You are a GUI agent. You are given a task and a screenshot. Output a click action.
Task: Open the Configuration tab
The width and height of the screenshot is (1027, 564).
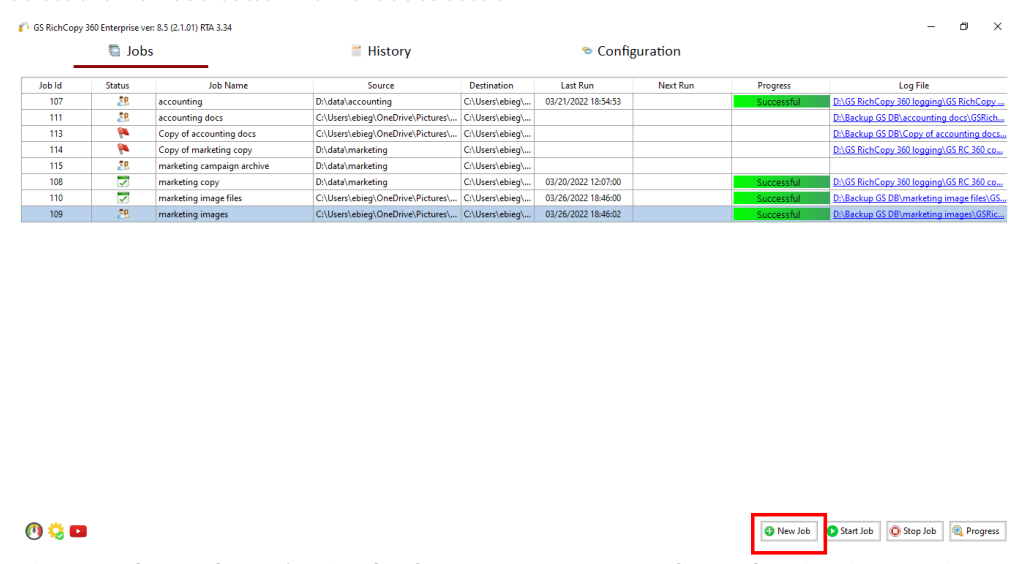pos(631,51)
